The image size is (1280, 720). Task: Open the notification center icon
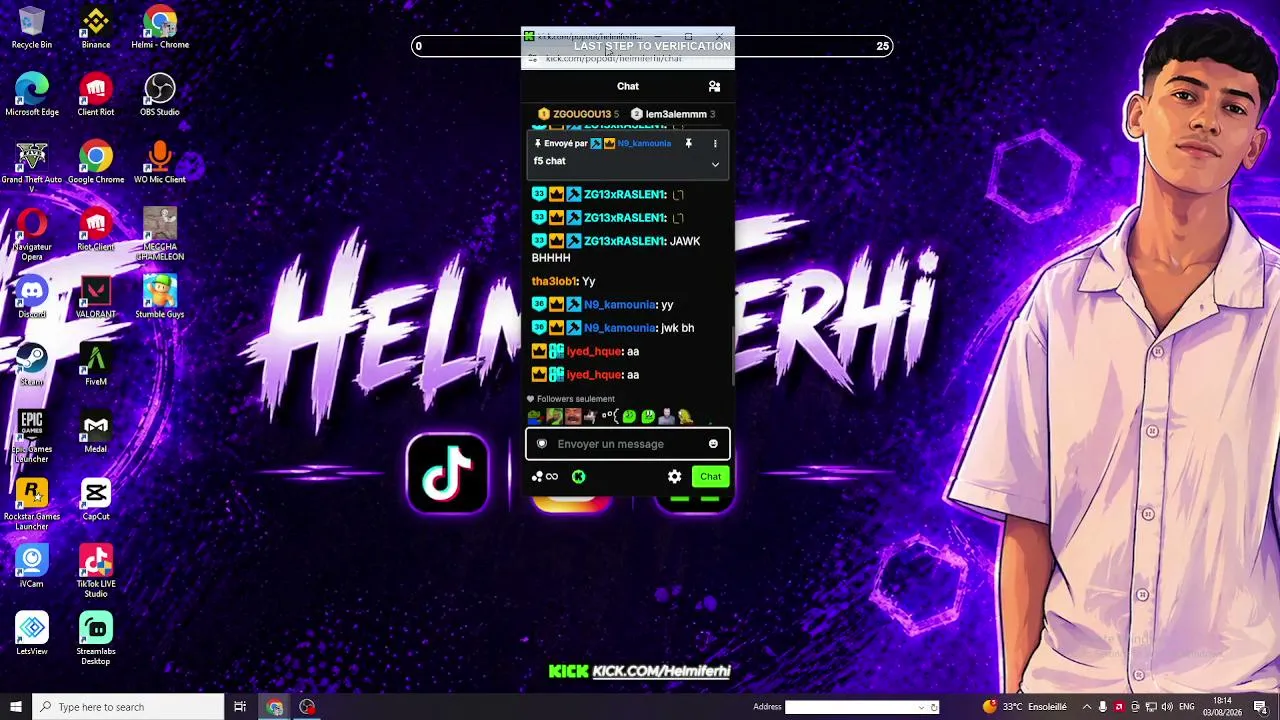coord(1260,707)
